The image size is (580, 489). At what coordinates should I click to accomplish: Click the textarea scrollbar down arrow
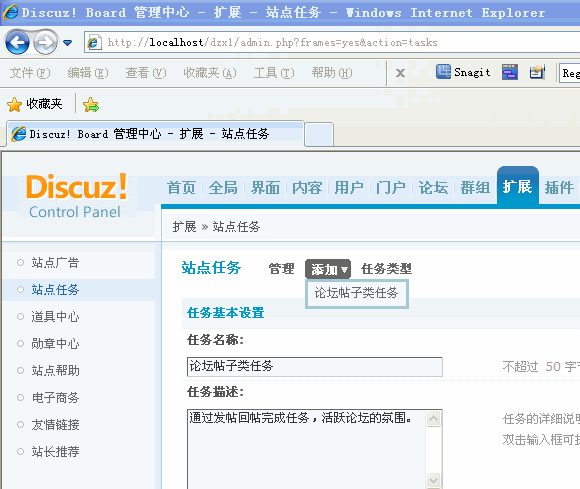tap(433, 480)
